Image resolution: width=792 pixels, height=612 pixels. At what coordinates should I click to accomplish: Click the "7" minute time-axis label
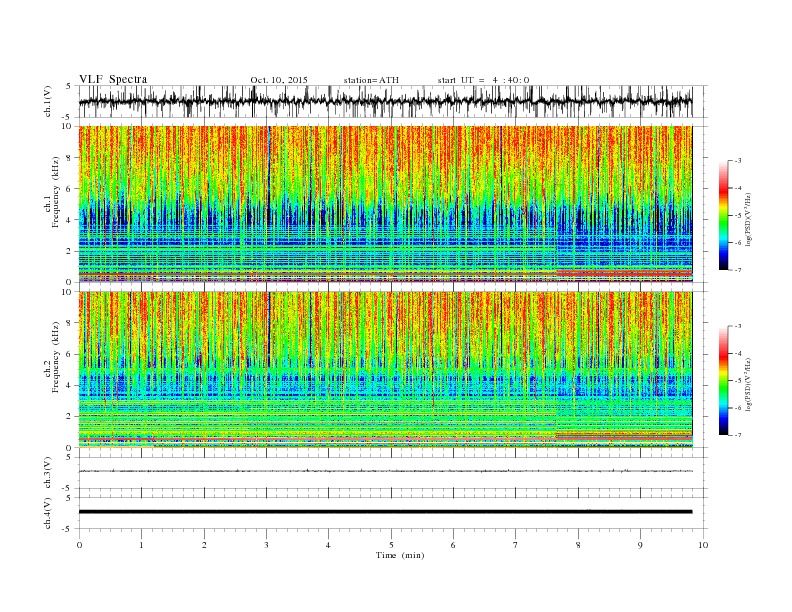click(x=516, y=545)
